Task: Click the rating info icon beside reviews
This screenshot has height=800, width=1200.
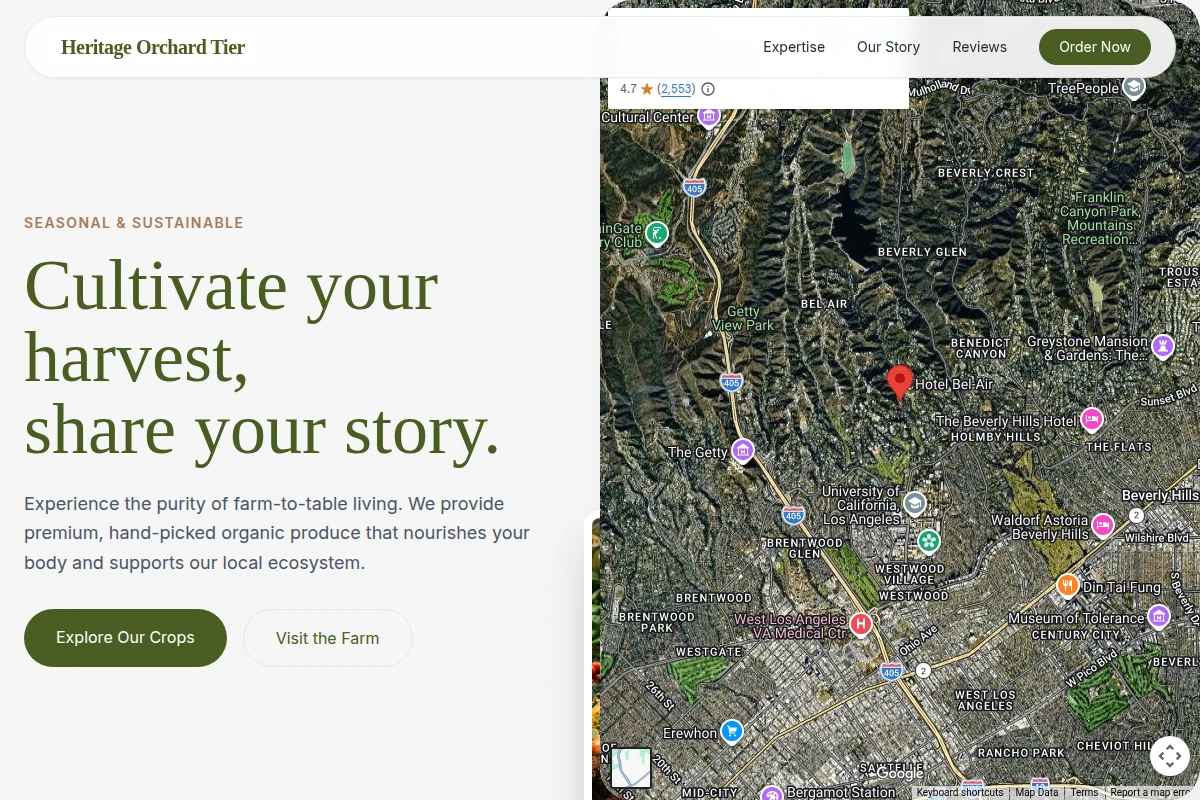Action: (x=708, y=89)
